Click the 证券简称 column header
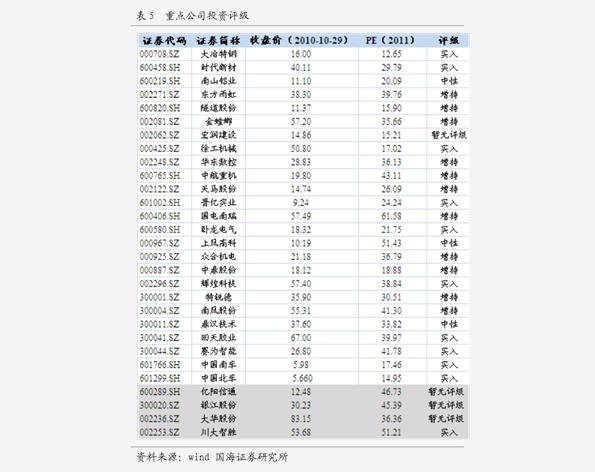 coord(218,41)
